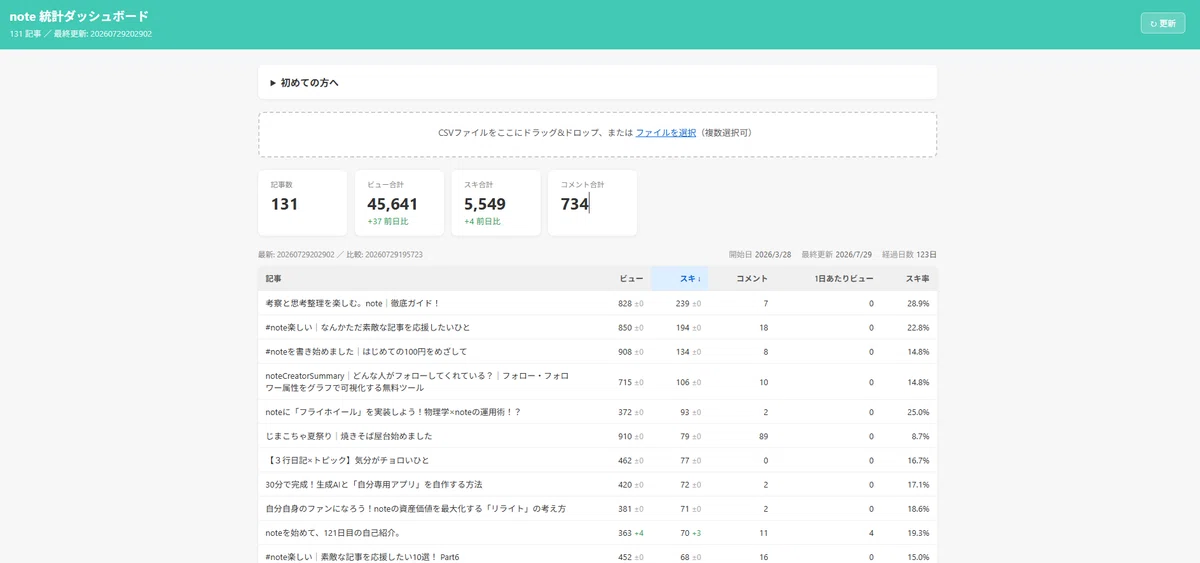Viewport: 1200px width, 563px height.
Task: Click view count 372 for フライホイール row
Action: coord(625,412)
